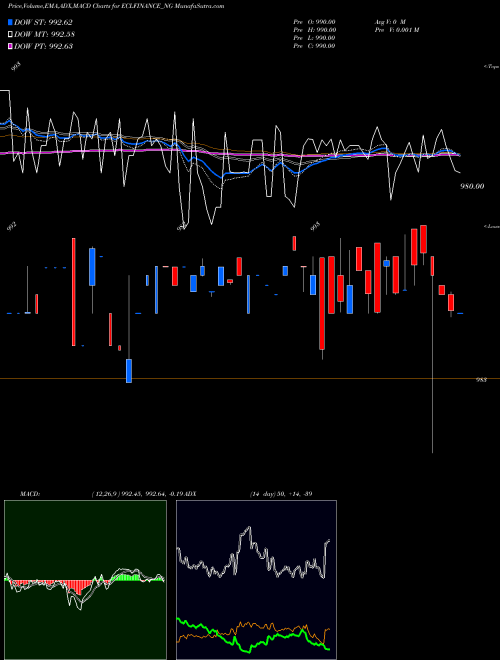This screenshot has width=500, height=660.
Task: Click the 'Avg V: 0 M' volume text
Action: click(390, 21)
